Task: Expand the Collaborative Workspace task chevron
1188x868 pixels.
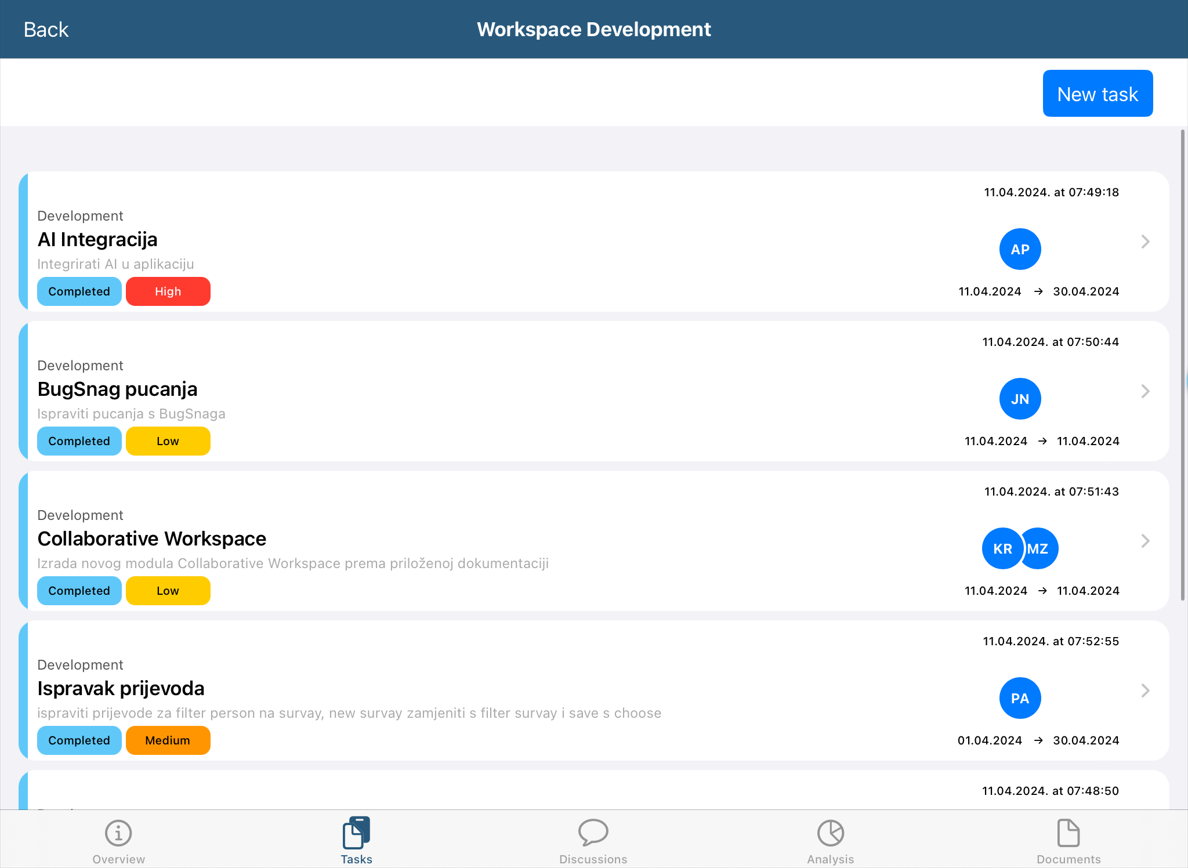Action: point(1145,541)
